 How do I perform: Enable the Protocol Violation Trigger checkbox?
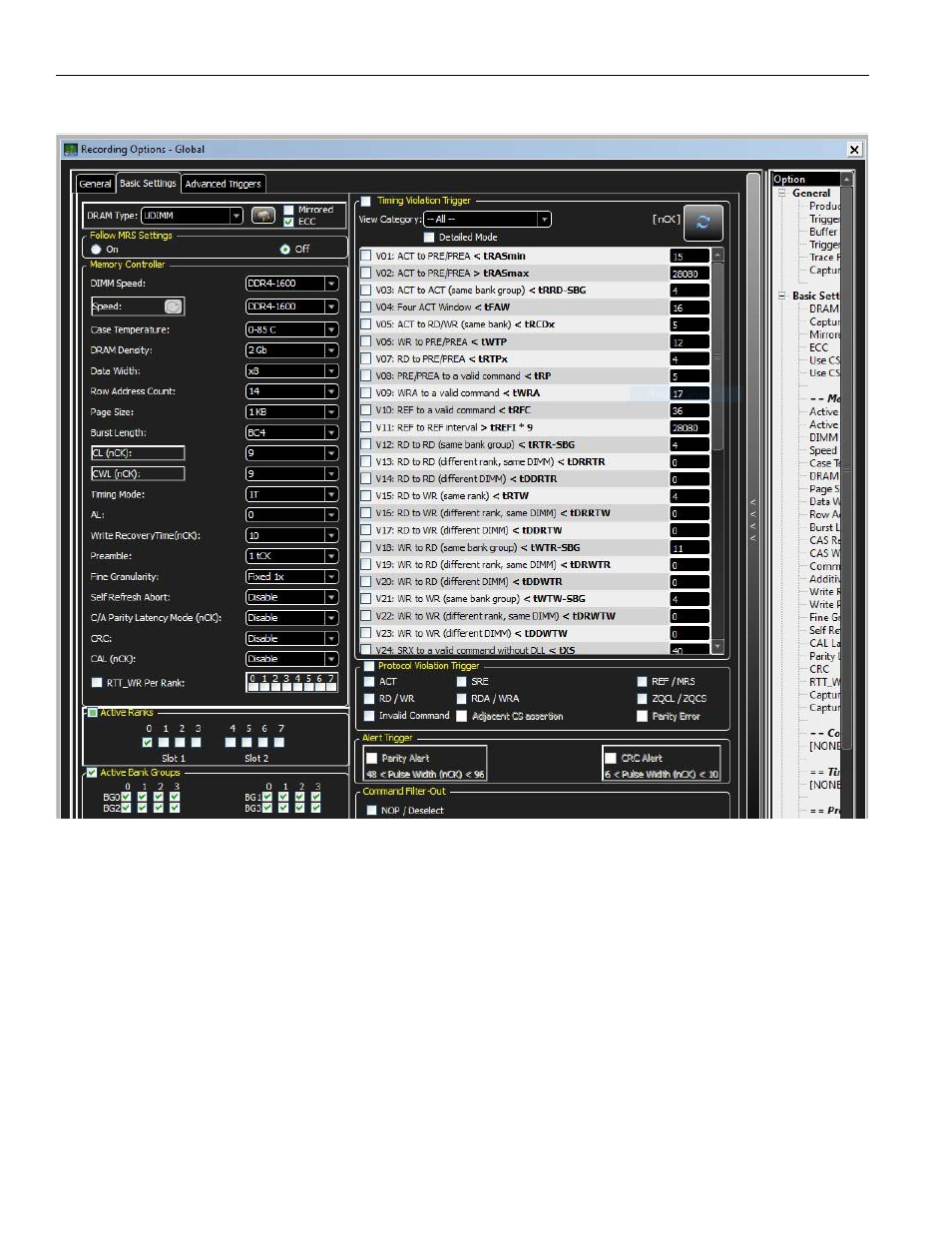point(369,666)
